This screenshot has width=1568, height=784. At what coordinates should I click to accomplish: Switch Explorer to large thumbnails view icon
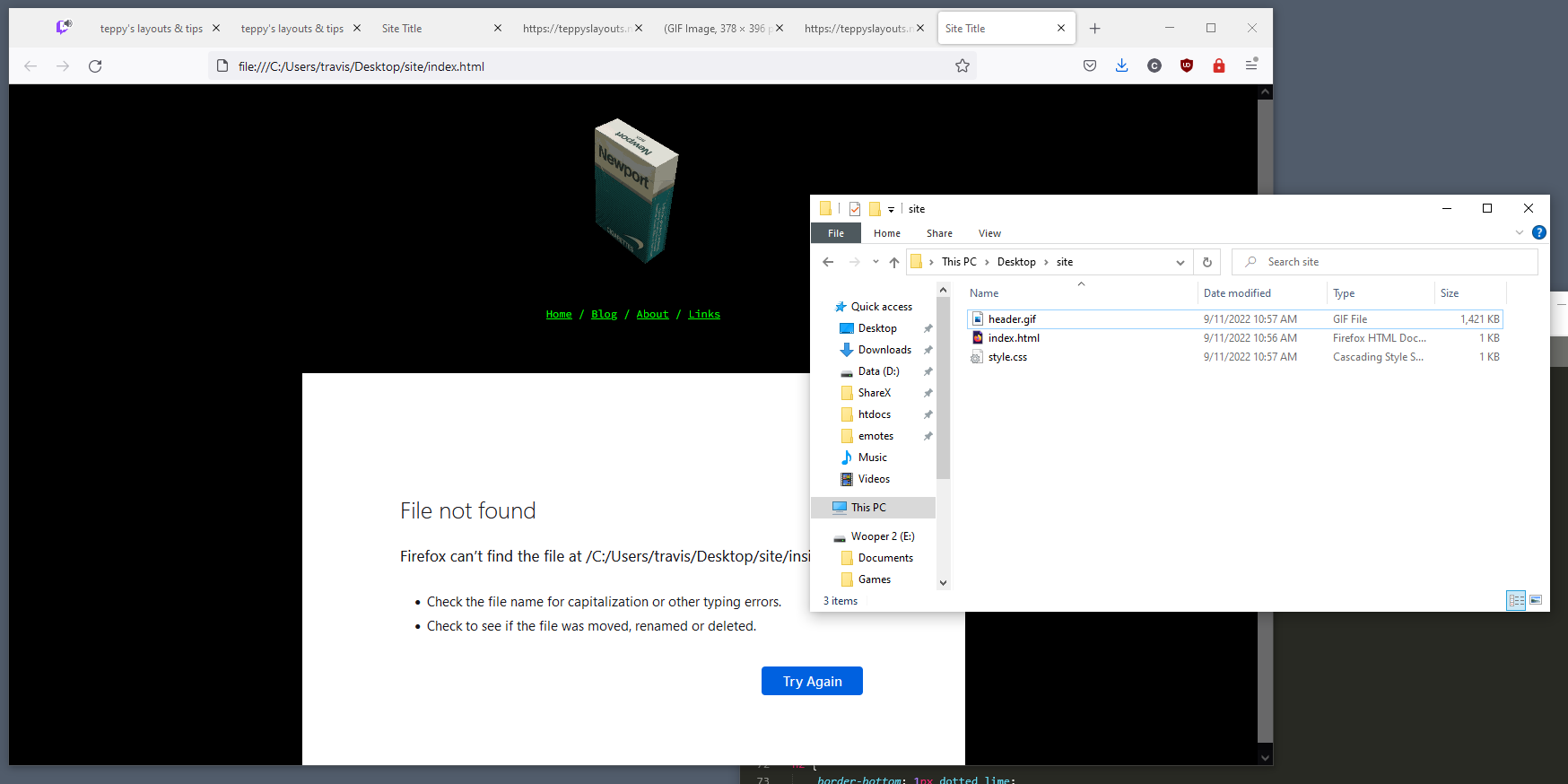pyautogui.click(x=1536, y=600)
